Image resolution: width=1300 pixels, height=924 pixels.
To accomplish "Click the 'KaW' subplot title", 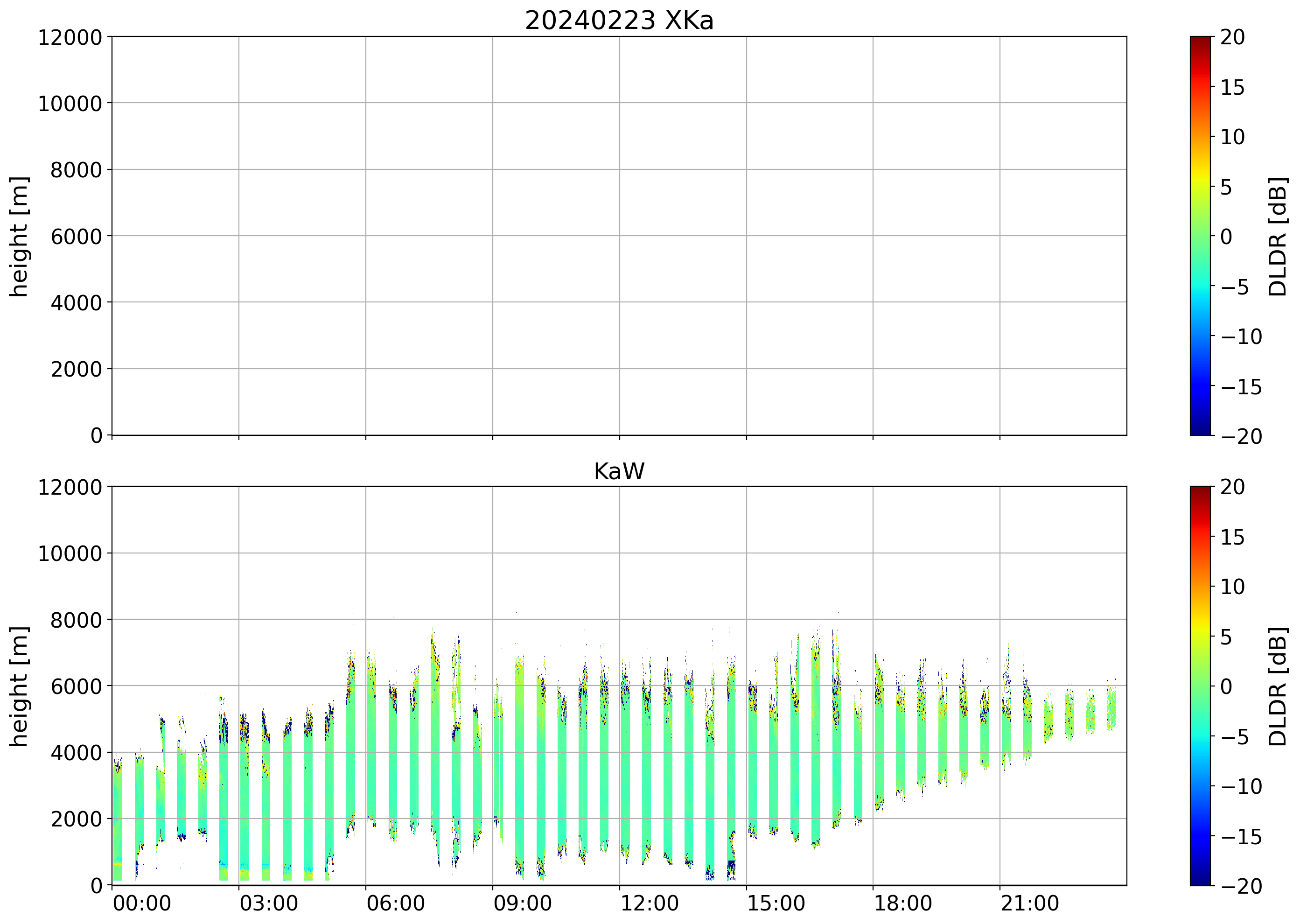I will click(x=618, y=472).
